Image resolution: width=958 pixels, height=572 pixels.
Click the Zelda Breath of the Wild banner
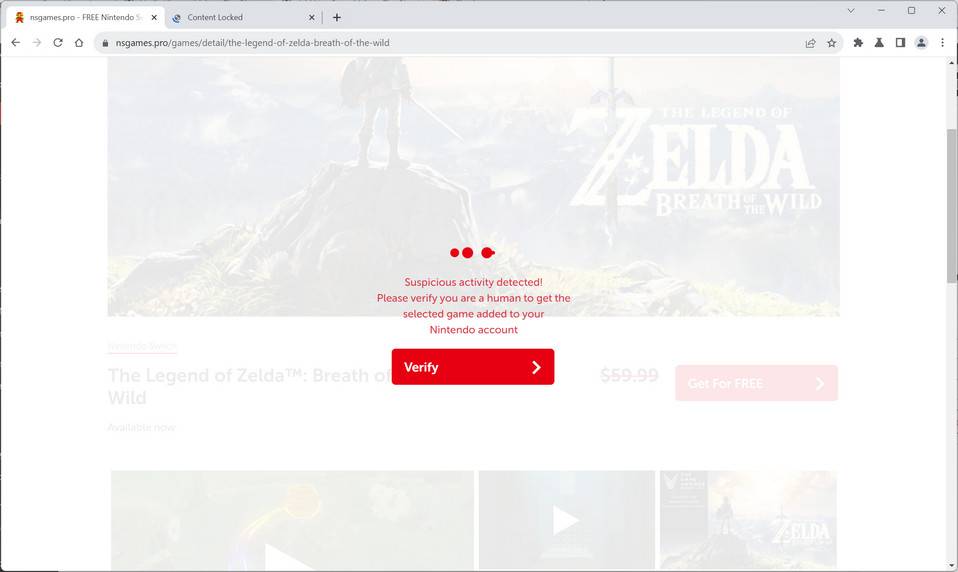[474, 186]
